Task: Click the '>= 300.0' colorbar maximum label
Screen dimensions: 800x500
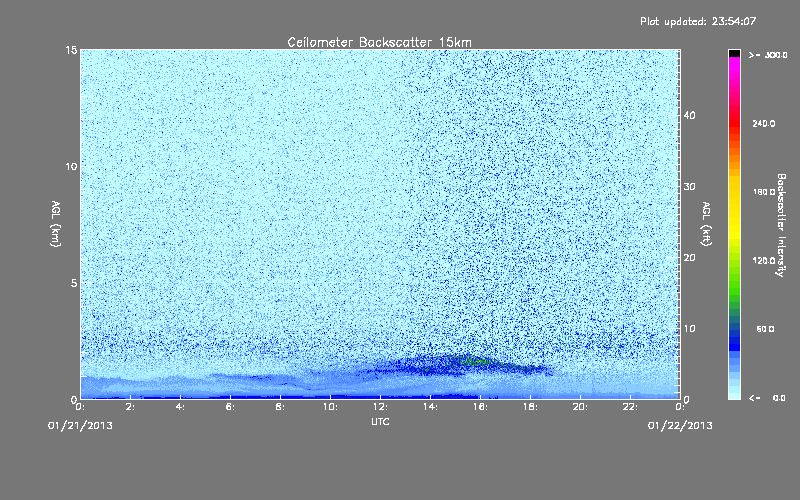Action: pos(768,55)
